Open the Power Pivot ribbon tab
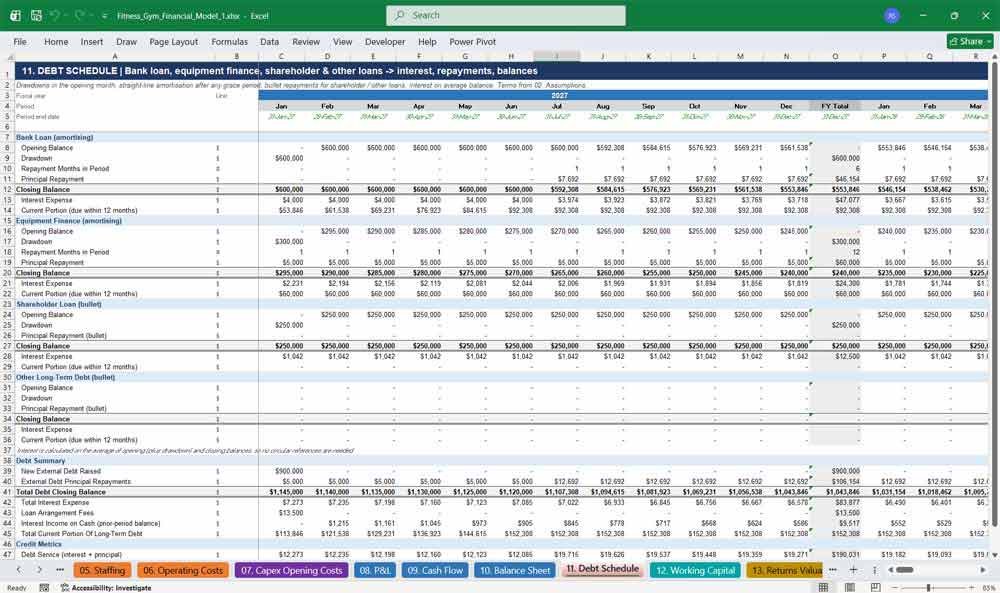 tap(473, 41)
